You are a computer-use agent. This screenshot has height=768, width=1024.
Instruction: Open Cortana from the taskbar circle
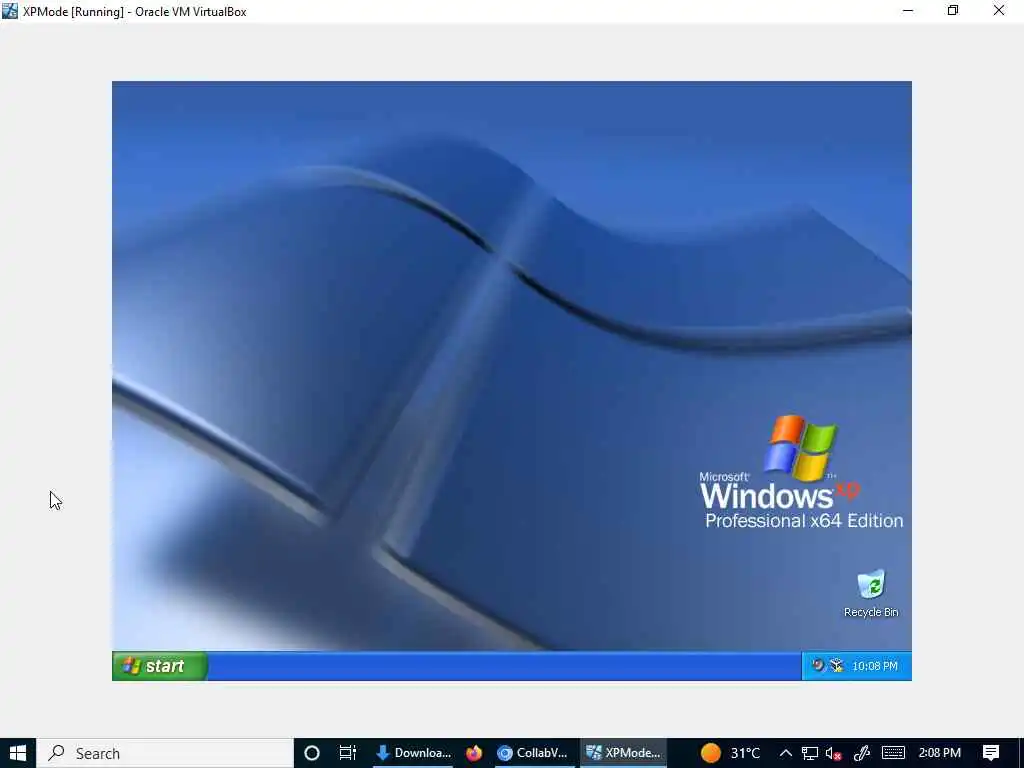tap(312, 753)
